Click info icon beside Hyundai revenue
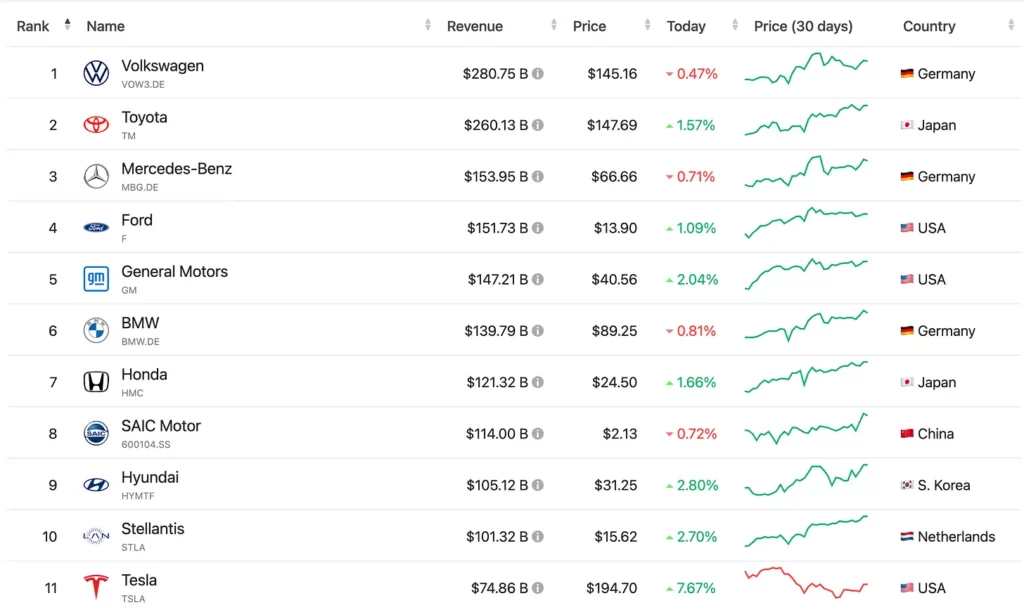Viewport: 1024px width, 610px height. click(x=538, y=485)
